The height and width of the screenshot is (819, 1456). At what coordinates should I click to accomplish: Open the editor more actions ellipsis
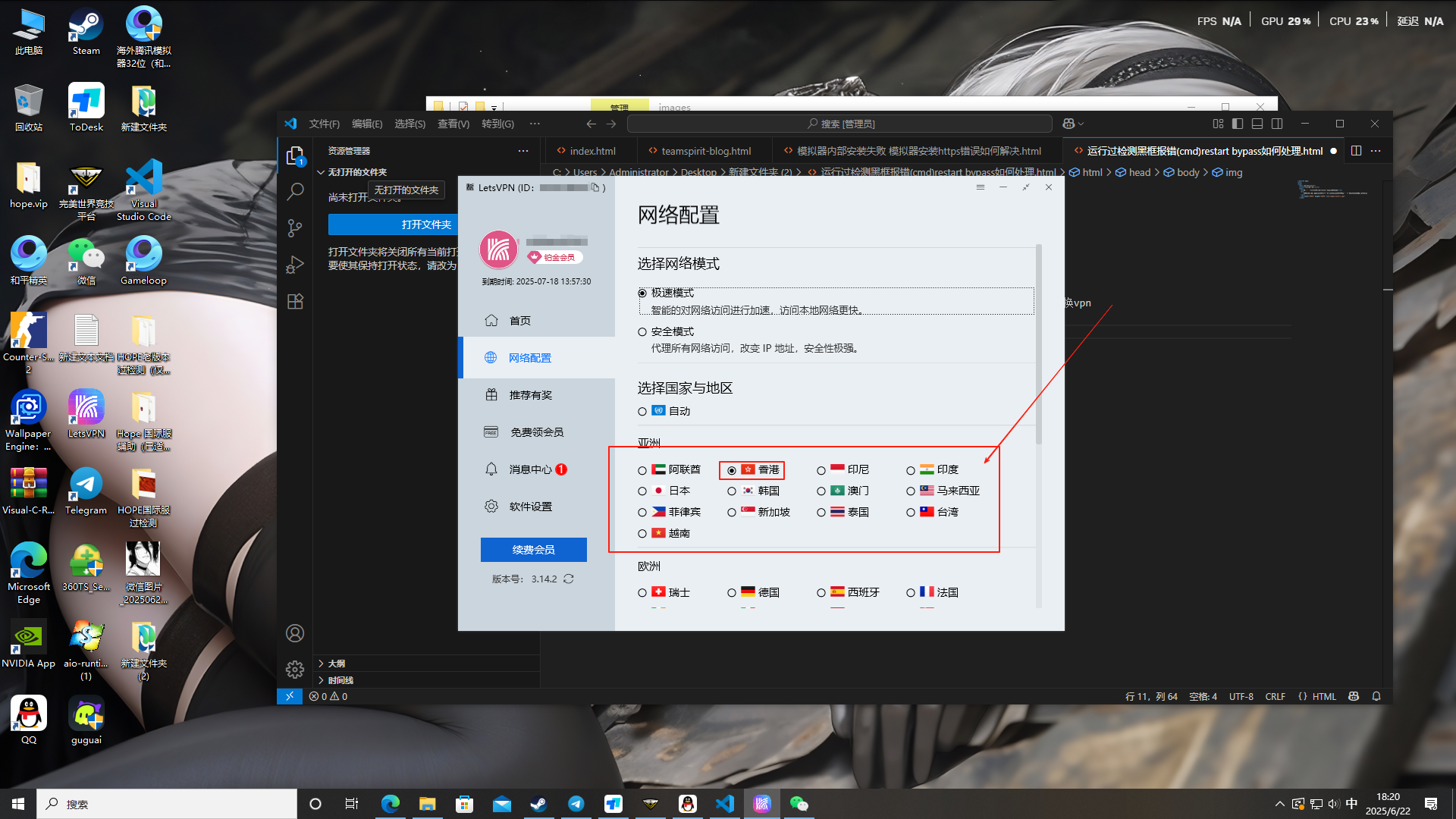click(1376, 151)
